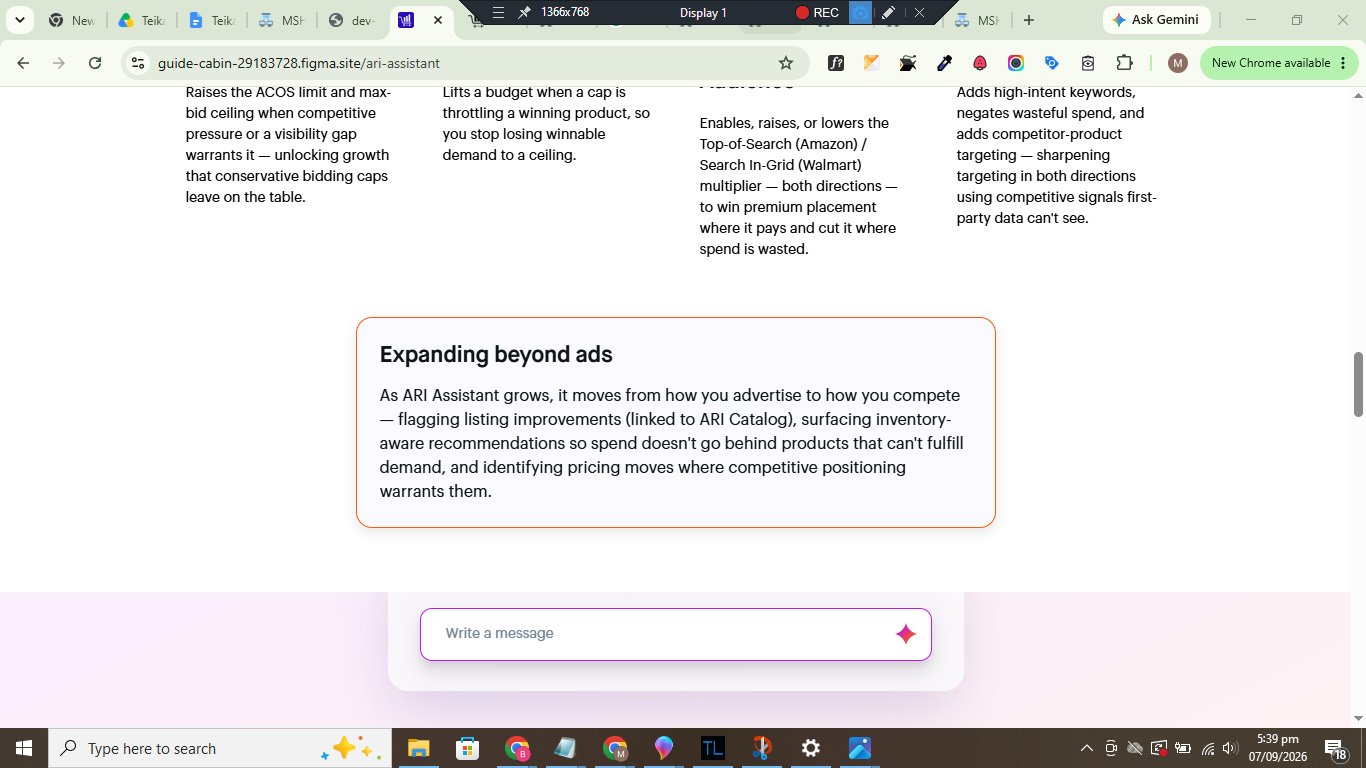Stop recording with the REC button
Viewport: 1366px width, 768px height.
[817, 12]
